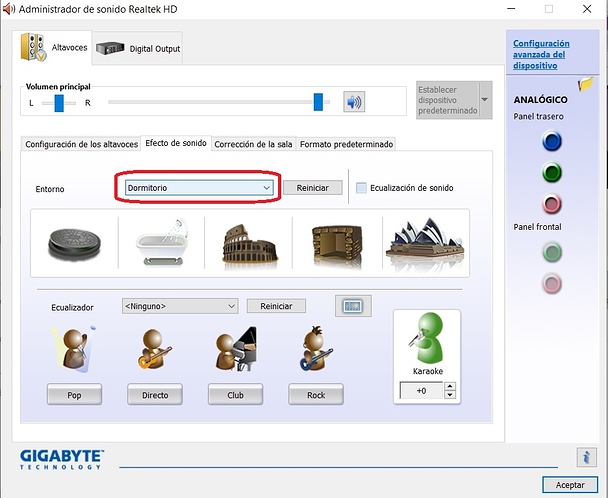Click the GIGABYTE Technology logo
Screen dimensions: 608x498
tap(62, 460)
